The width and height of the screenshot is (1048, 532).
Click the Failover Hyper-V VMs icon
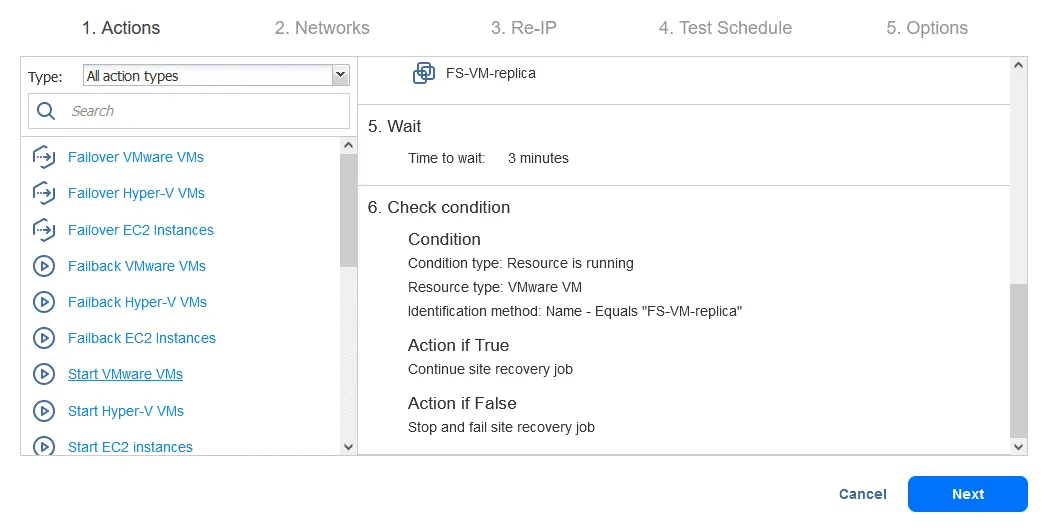(x=43, y=193)
